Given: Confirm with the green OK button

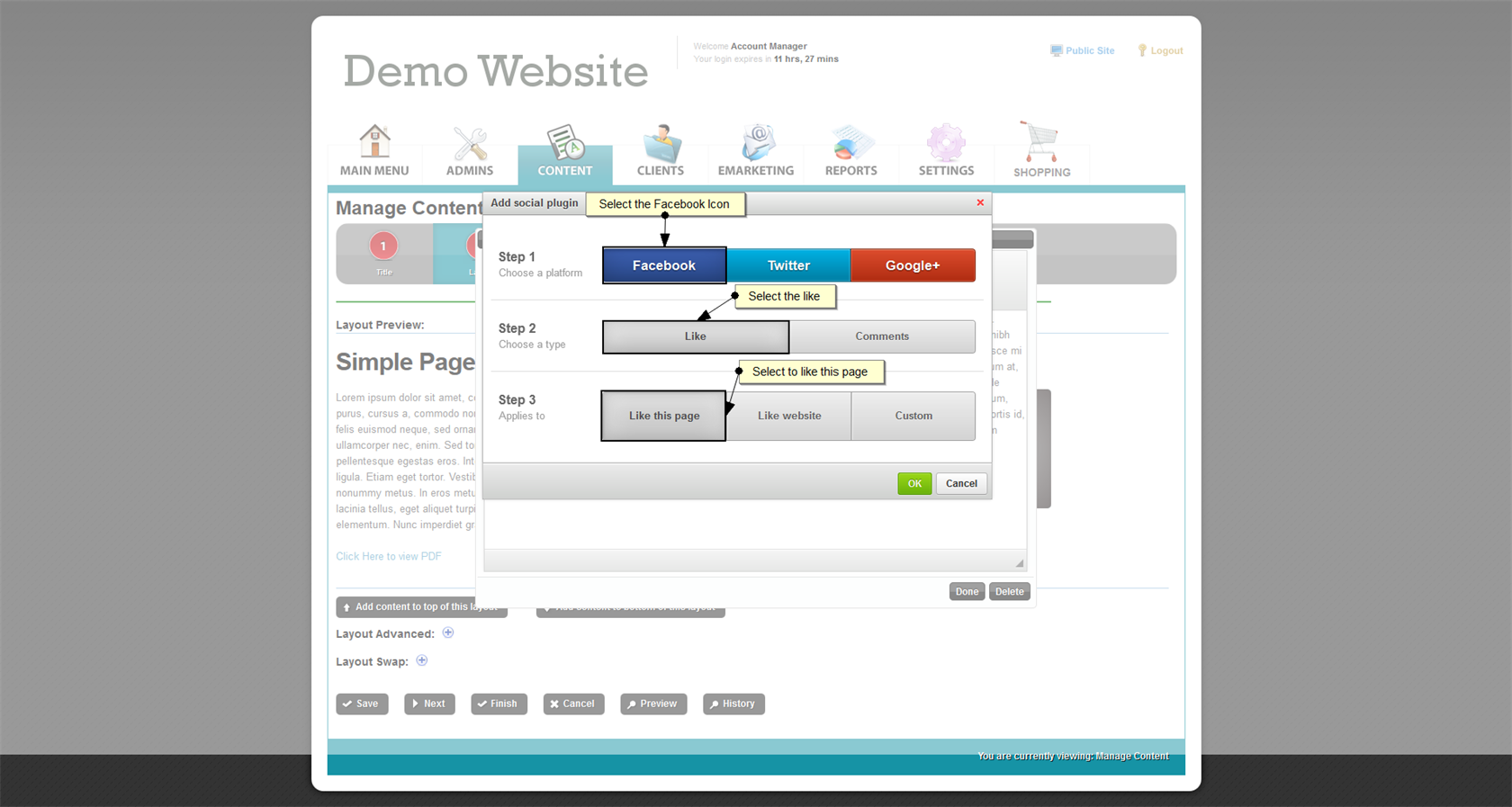Looking at the screenshot, I should [x=914, y=484].
